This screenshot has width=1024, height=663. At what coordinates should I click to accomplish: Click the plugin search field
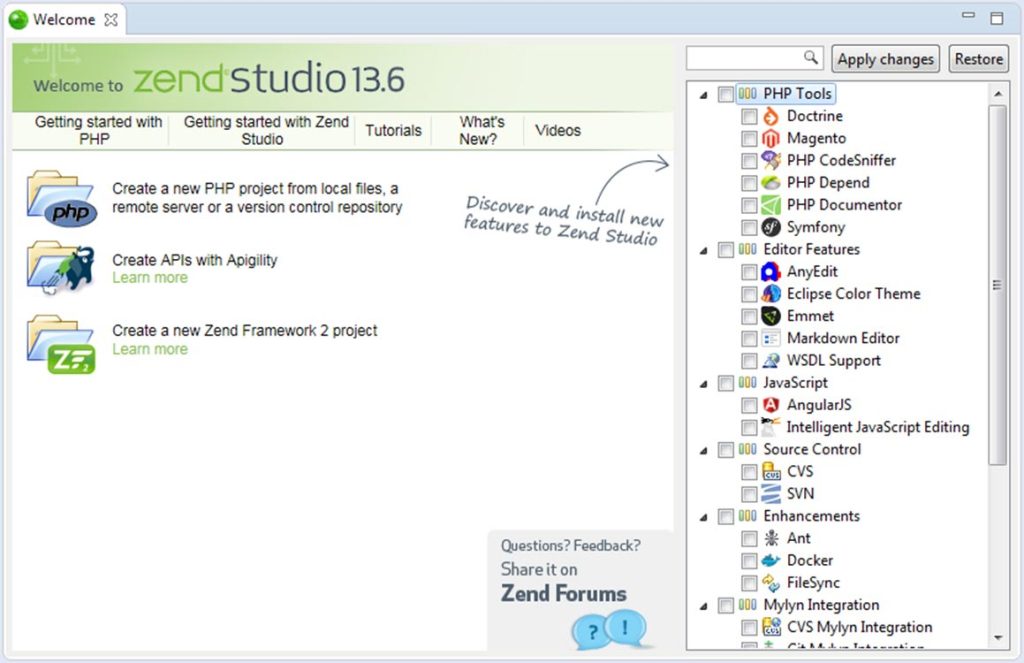748,58
